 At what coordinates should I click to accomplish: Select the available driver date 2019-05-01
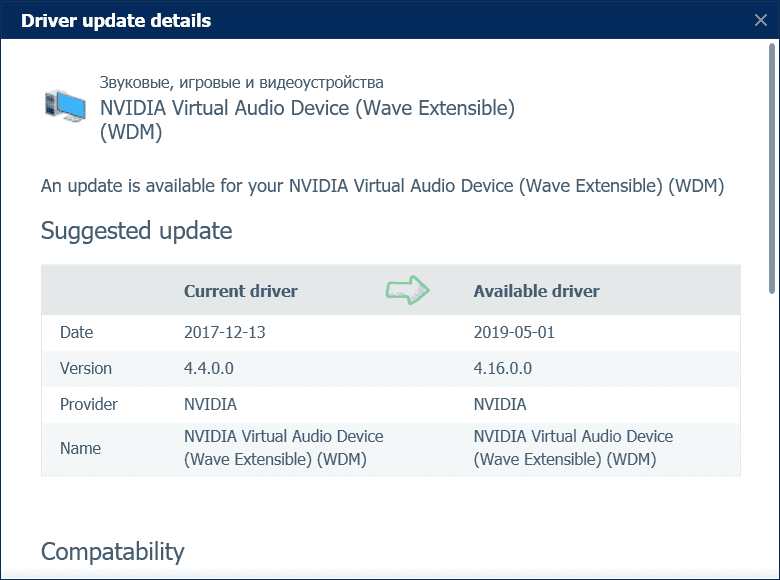[514, 332]
